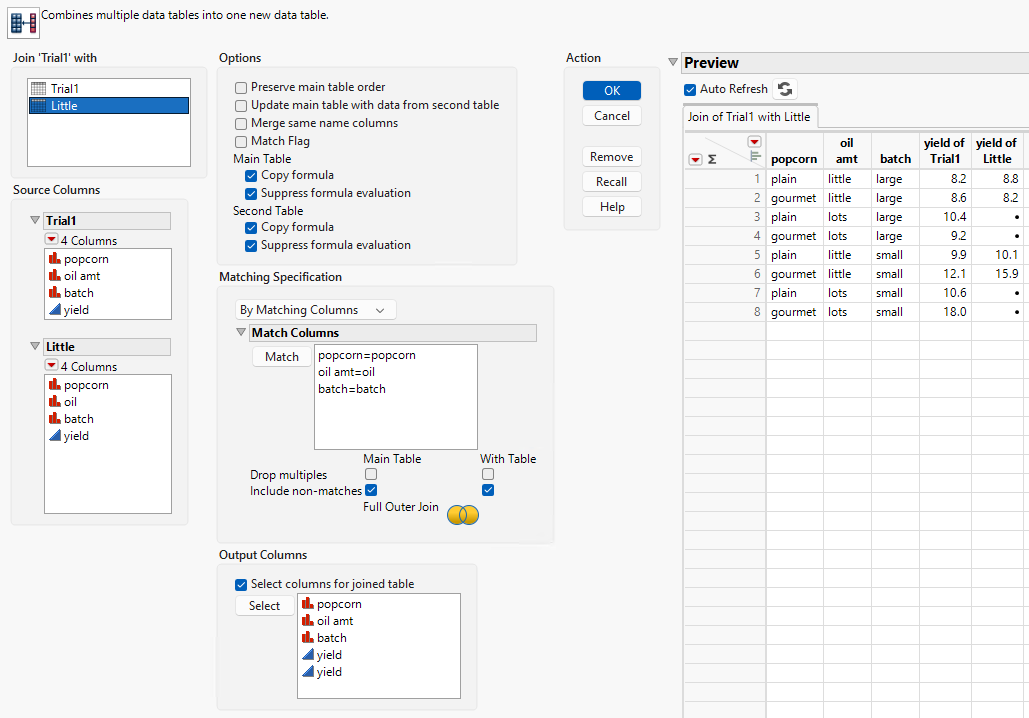1029x718 pixels.
Task: Select the Join of Trial1 with Little tab
Action: pyautogui.click(x=749, y=117)
